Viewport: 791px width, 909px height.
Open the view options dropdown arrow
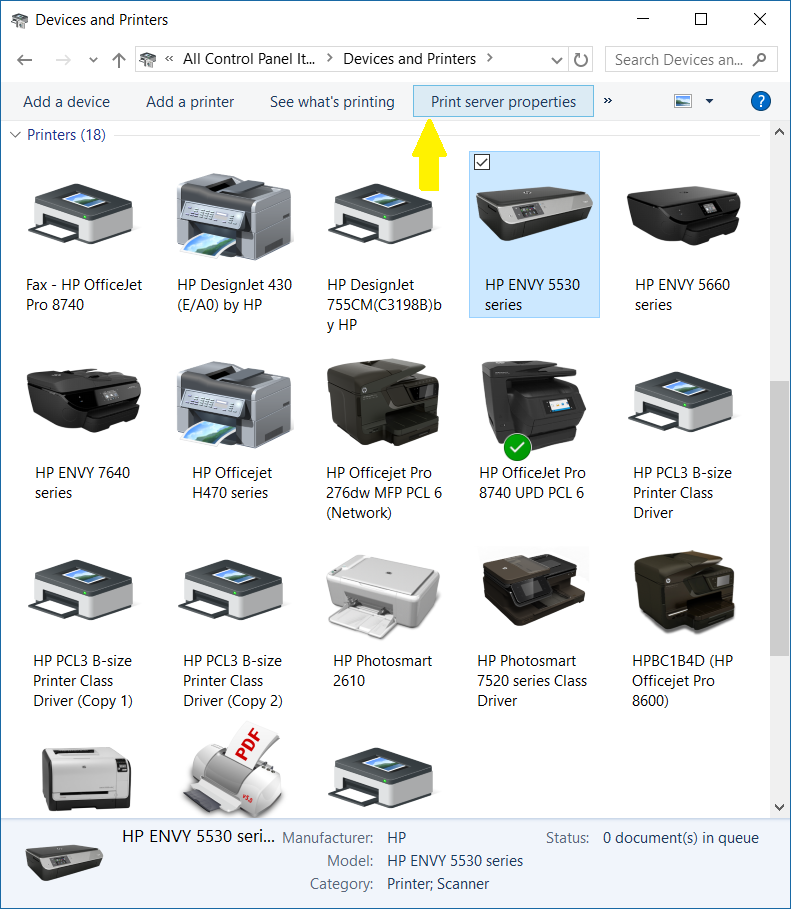click(x=709, y=101)
